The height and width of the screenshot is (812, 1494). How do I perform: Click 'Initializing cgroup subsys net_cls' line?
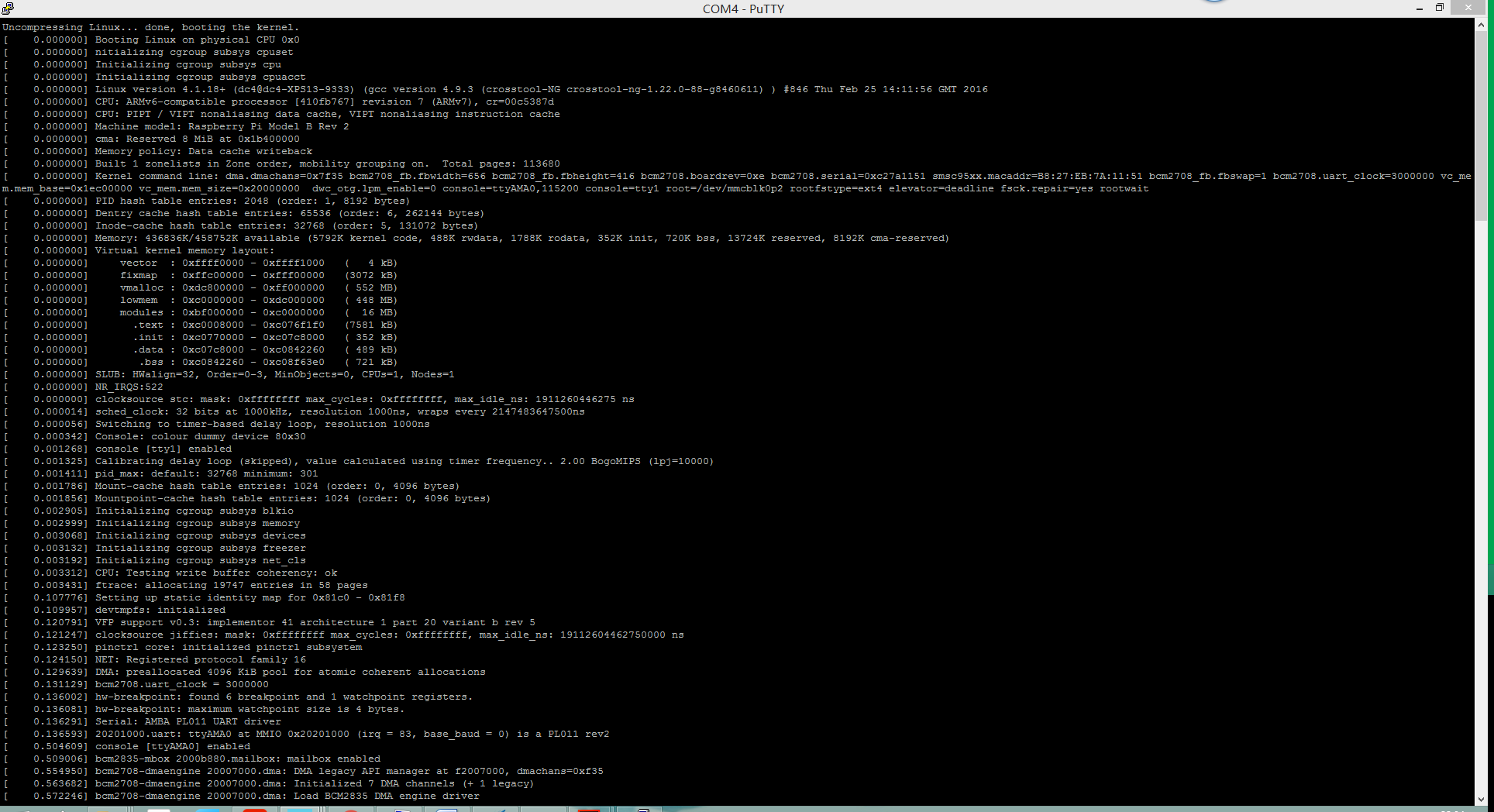(200, 560)
